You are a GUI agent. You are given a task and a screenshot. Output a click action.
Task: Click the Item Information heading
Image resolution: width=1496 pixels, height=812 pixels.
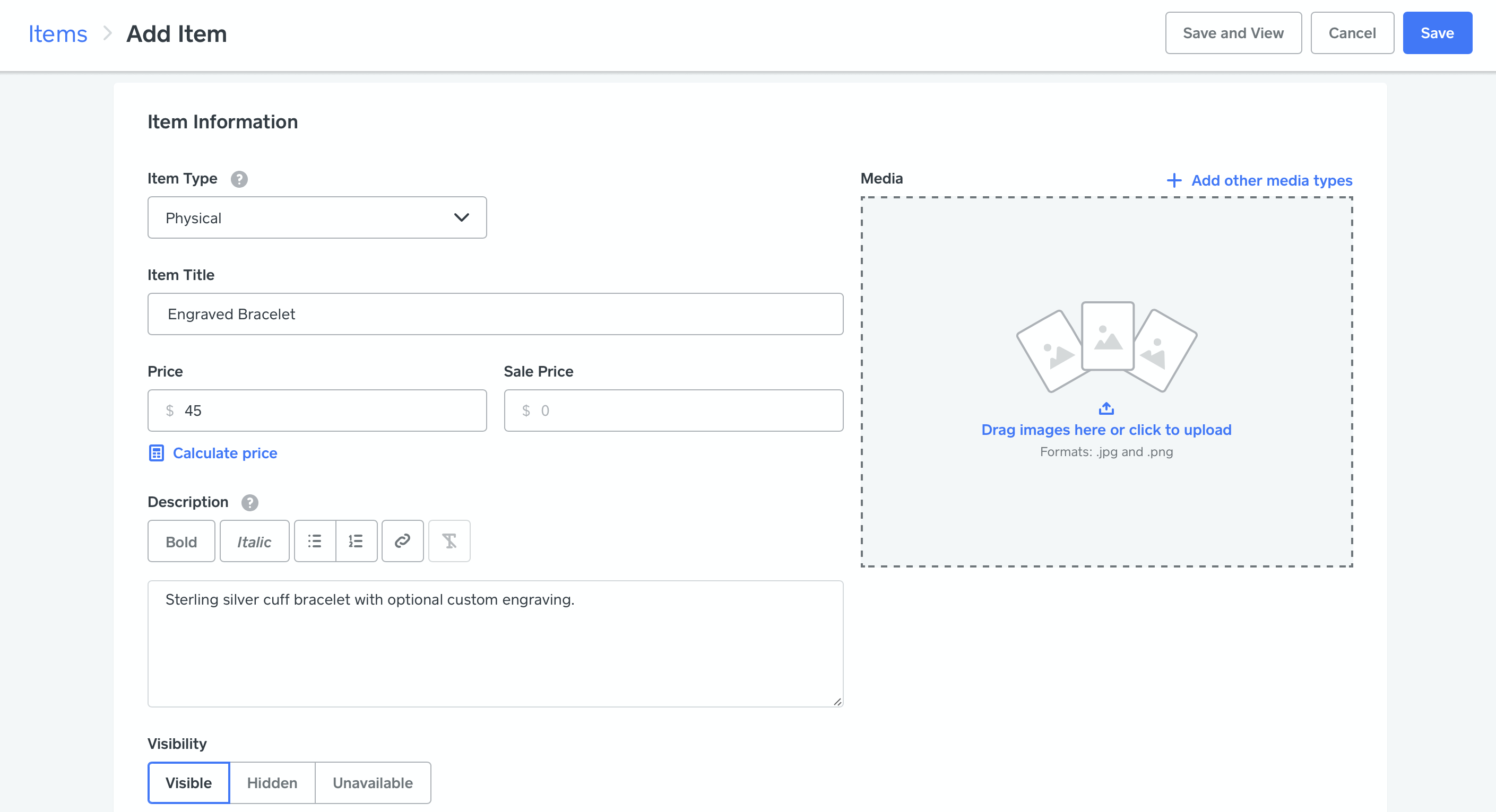[222, 122]
